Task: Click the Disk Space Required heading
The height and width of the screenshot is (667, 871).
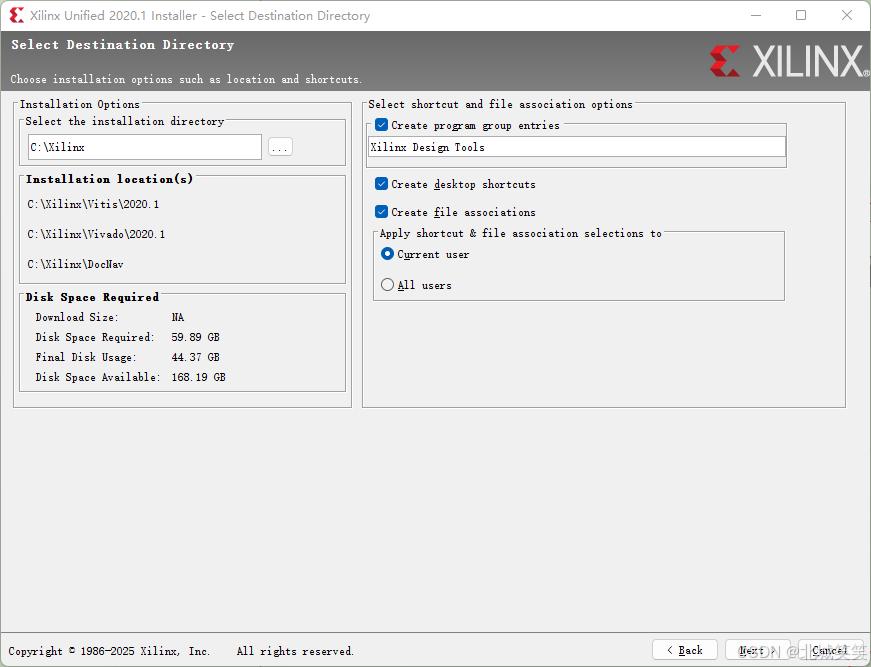Action: [92, 297]
